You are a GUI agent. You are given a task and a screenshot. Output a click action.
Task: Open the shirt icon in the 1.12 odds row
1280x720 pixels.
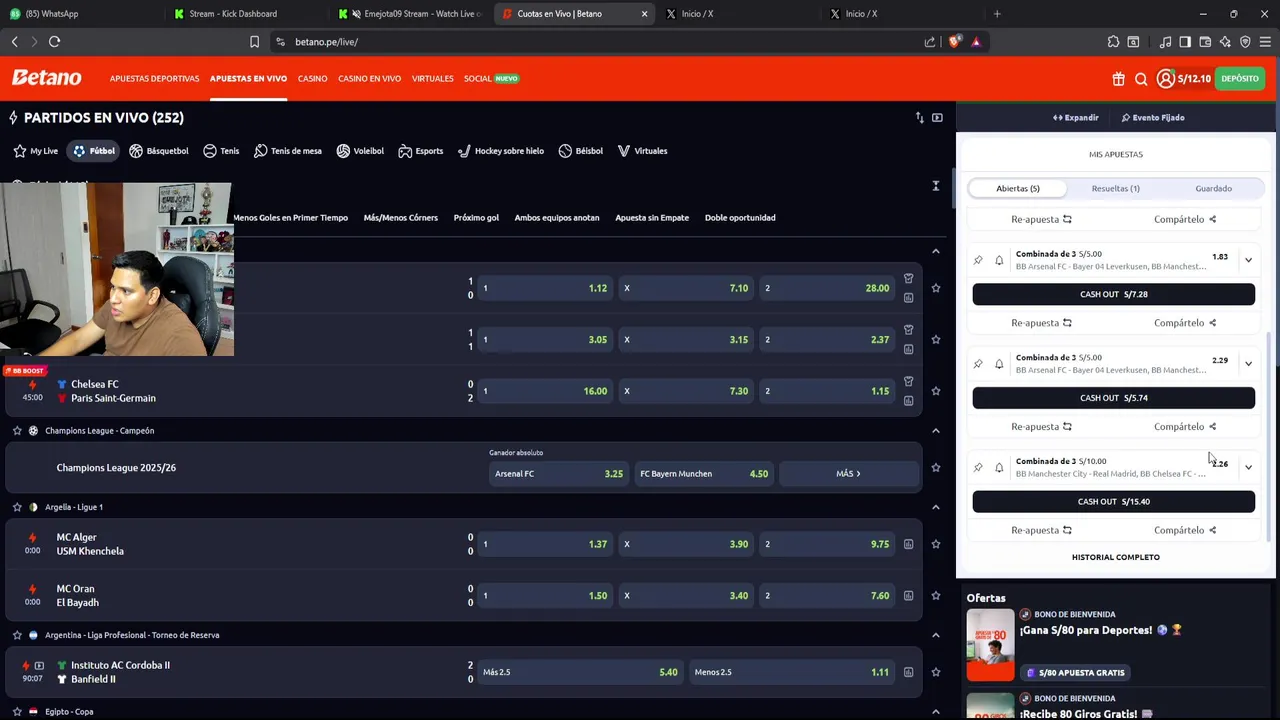click(x=908, y=278)
